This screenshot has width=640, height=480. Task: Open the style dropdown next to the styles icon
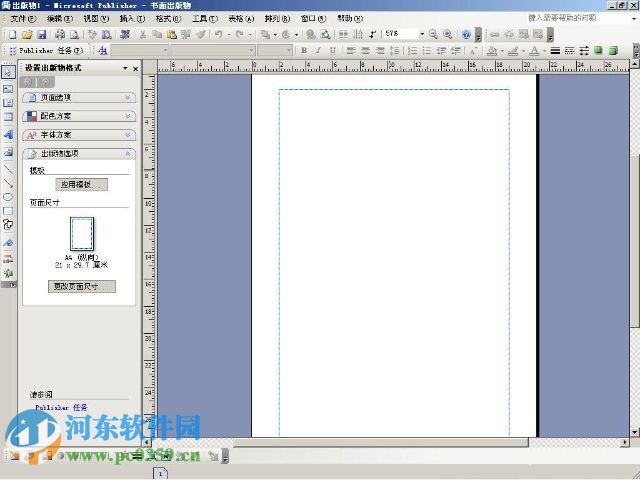pyautogui.click(x=165, y=51)
